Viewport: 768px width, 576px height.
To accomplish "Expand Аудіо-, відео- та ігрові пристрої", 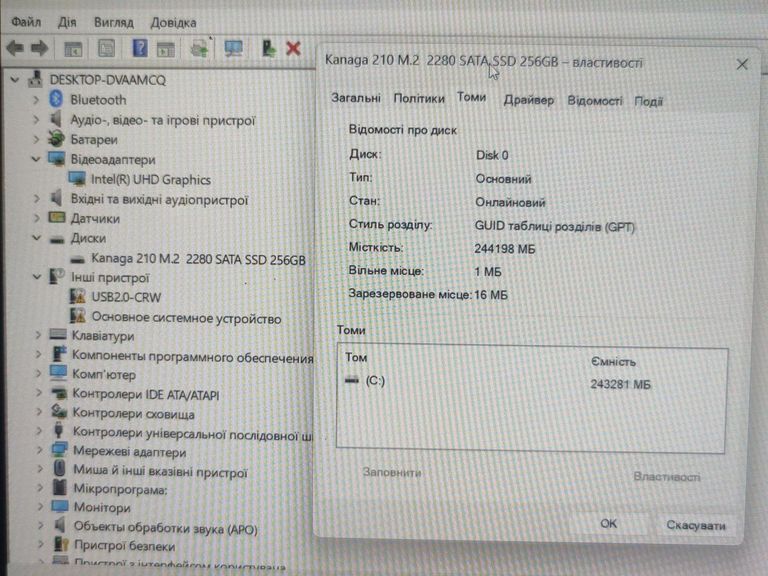I will click(35, 120).
